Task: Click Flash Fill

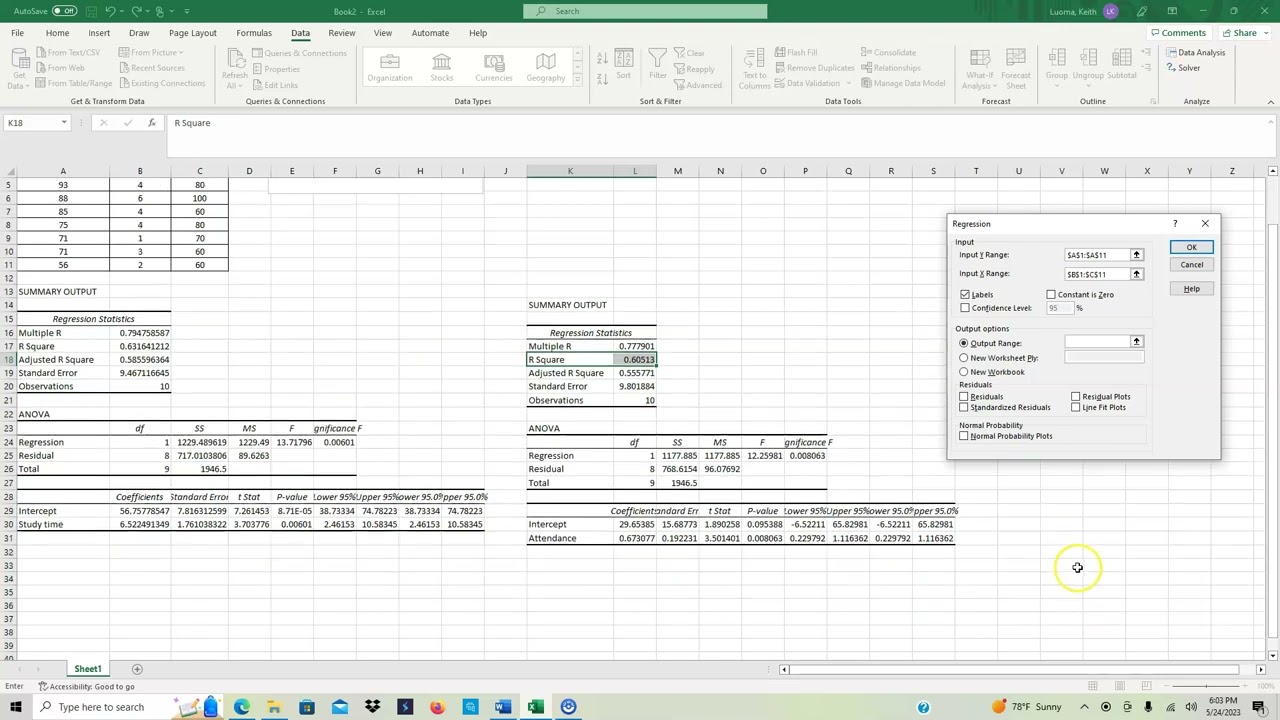Action: click(x=795, y=52)
